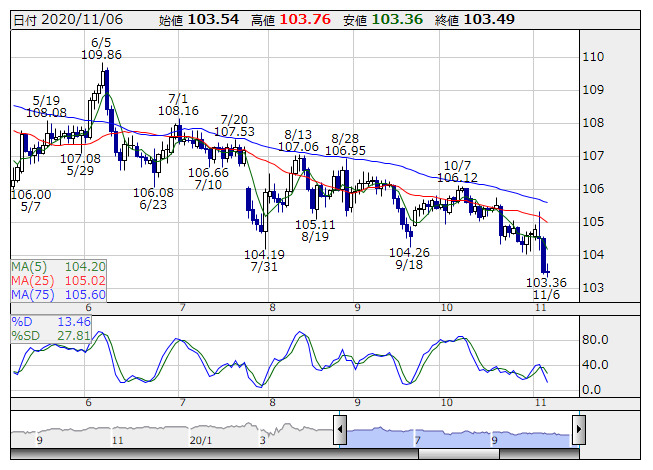Click the right range handle arrow in navigator
This screenshot has width=653, height=470.
578,431
